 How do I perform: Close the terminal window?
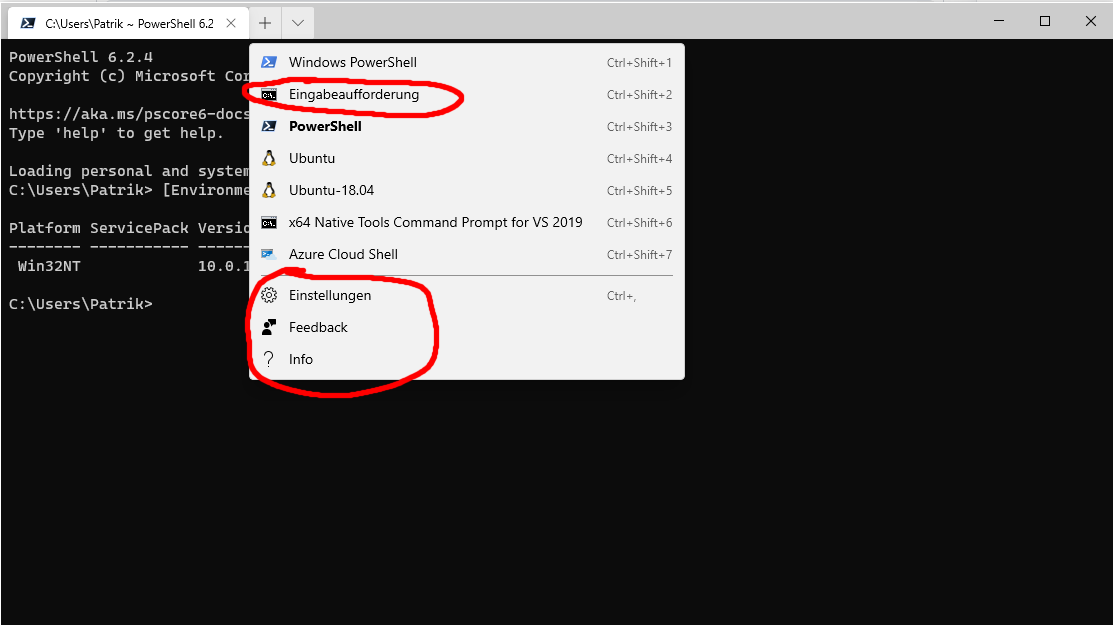point(1091,21)
